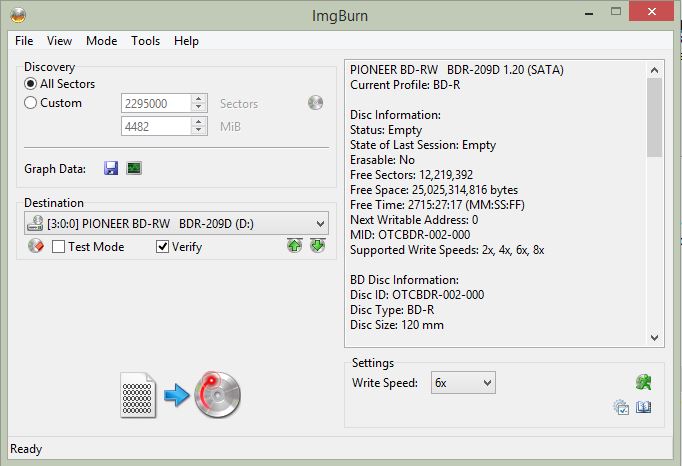Click the Free Space bytes line
The height and width of the screenshot is (466, 682).
(x=434, y=190)
